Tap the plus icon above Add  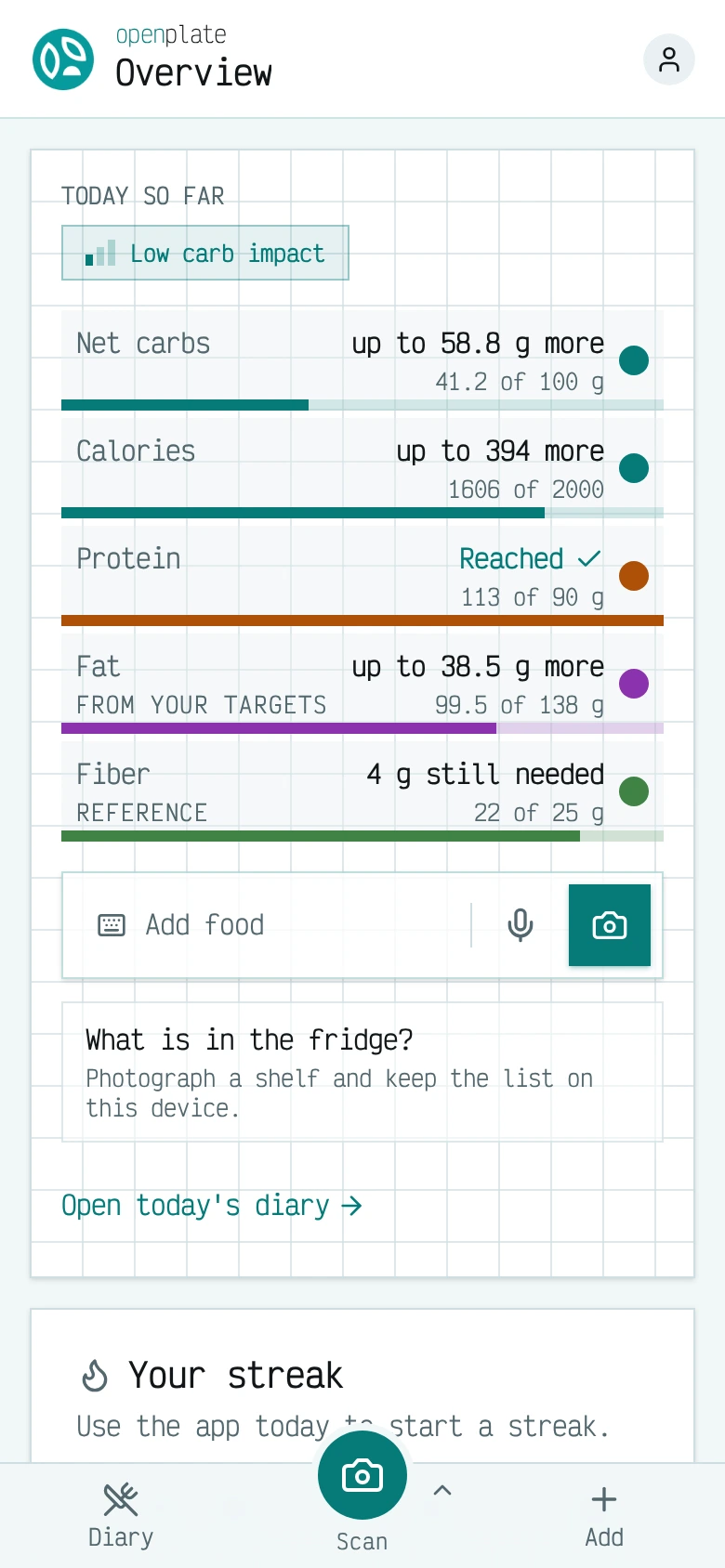[x=604, y=1499]
